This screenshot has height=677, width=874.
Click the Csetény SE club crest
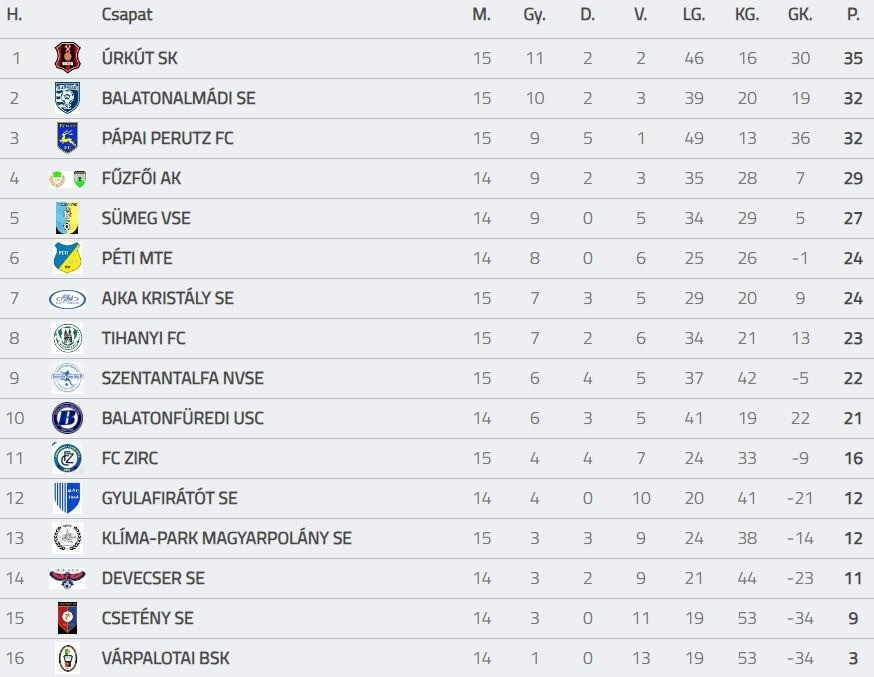click(x=67, y=618)
